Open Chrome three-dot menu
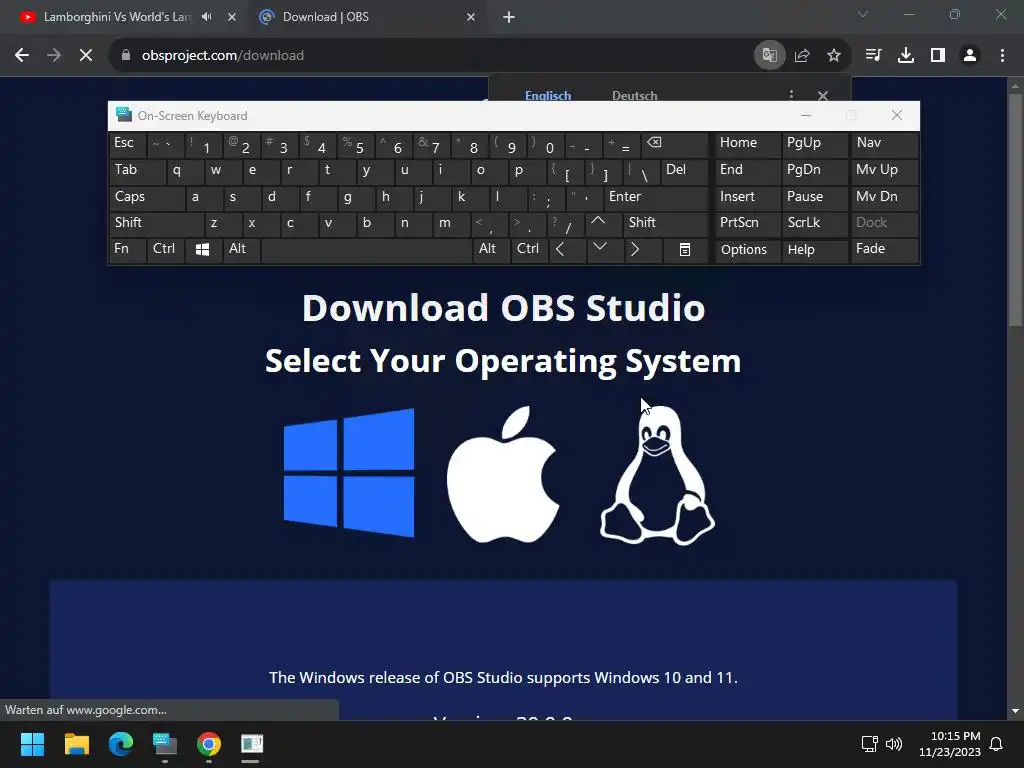 click(1002, 56)
